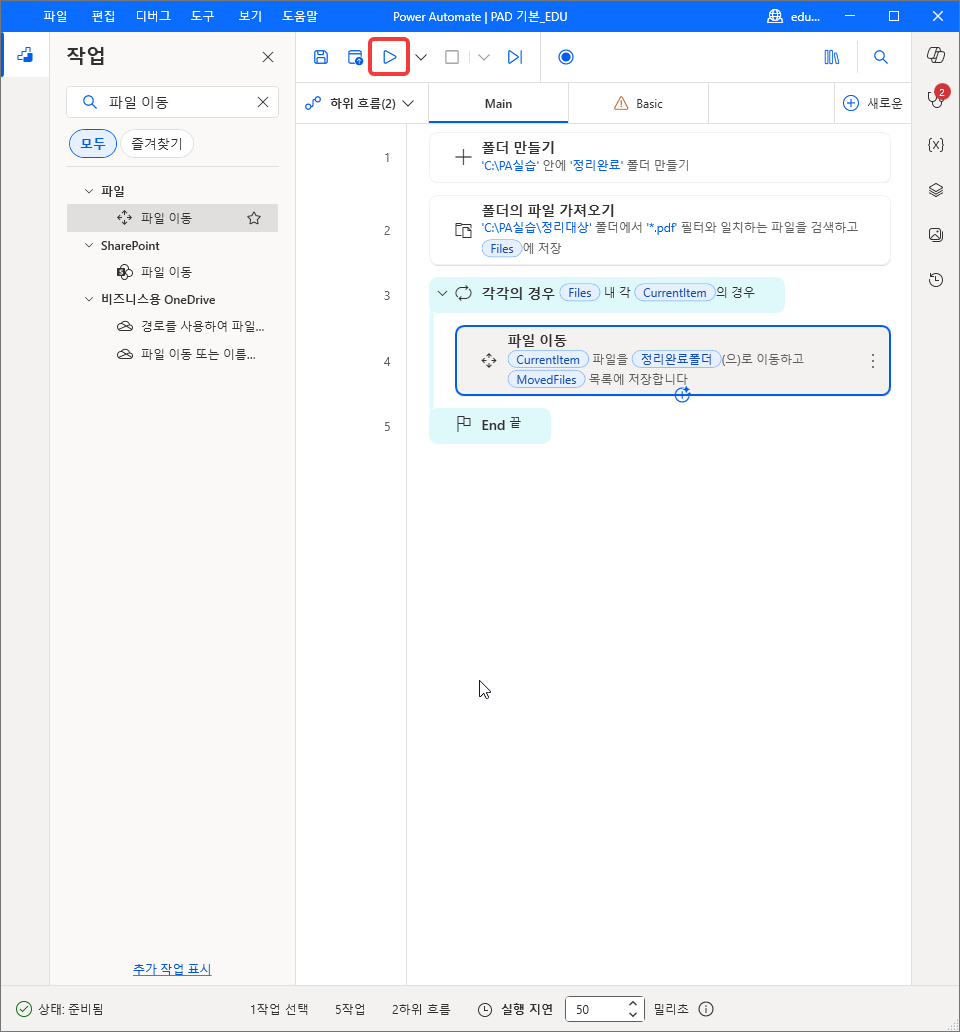Select the End 끝 step
Viewport: 960px width, 1032px height.
click(490, 425)
